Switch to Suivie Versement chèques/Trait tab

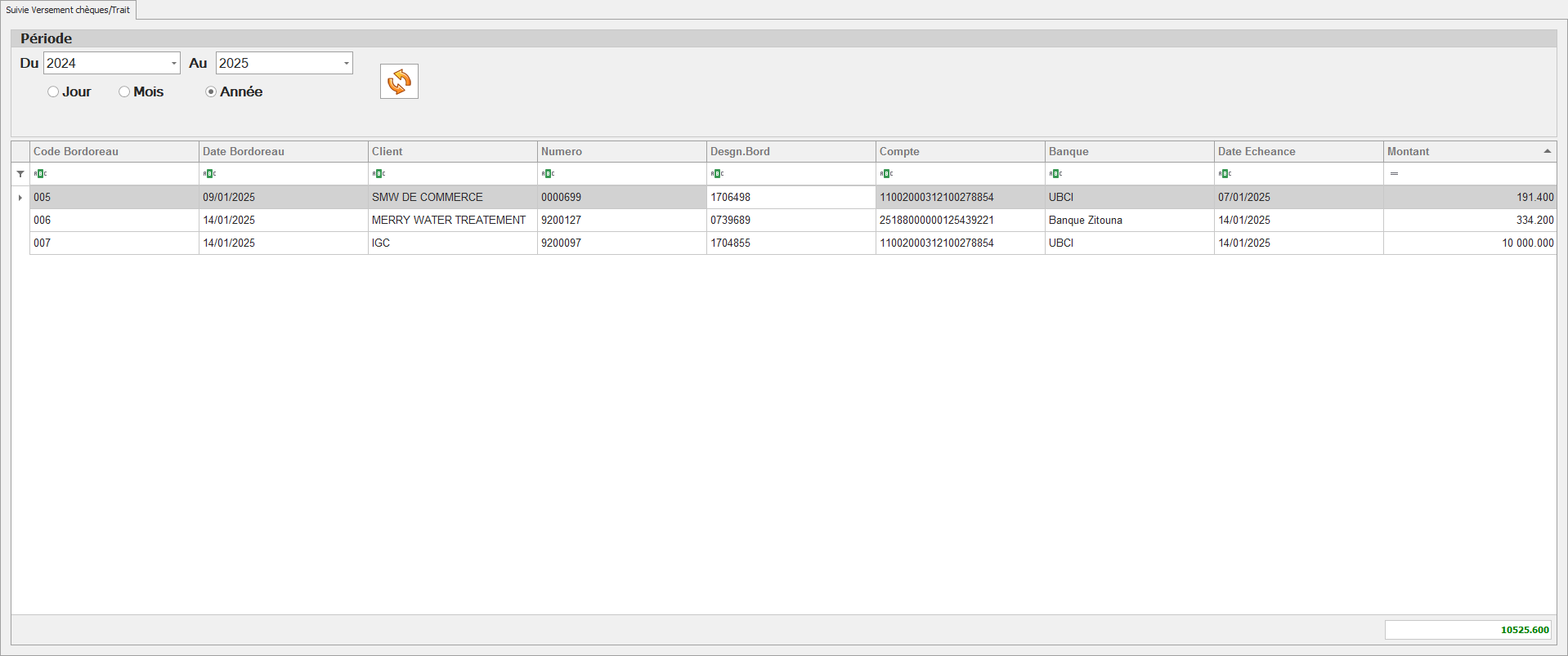click(68, 10)
